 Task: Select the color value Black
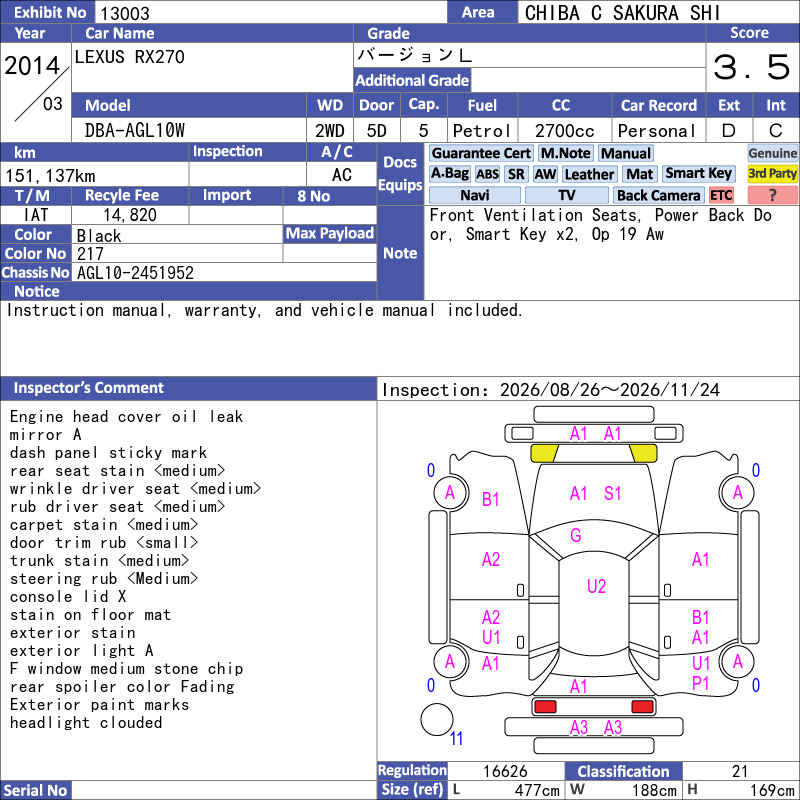[x=99, y=236]
